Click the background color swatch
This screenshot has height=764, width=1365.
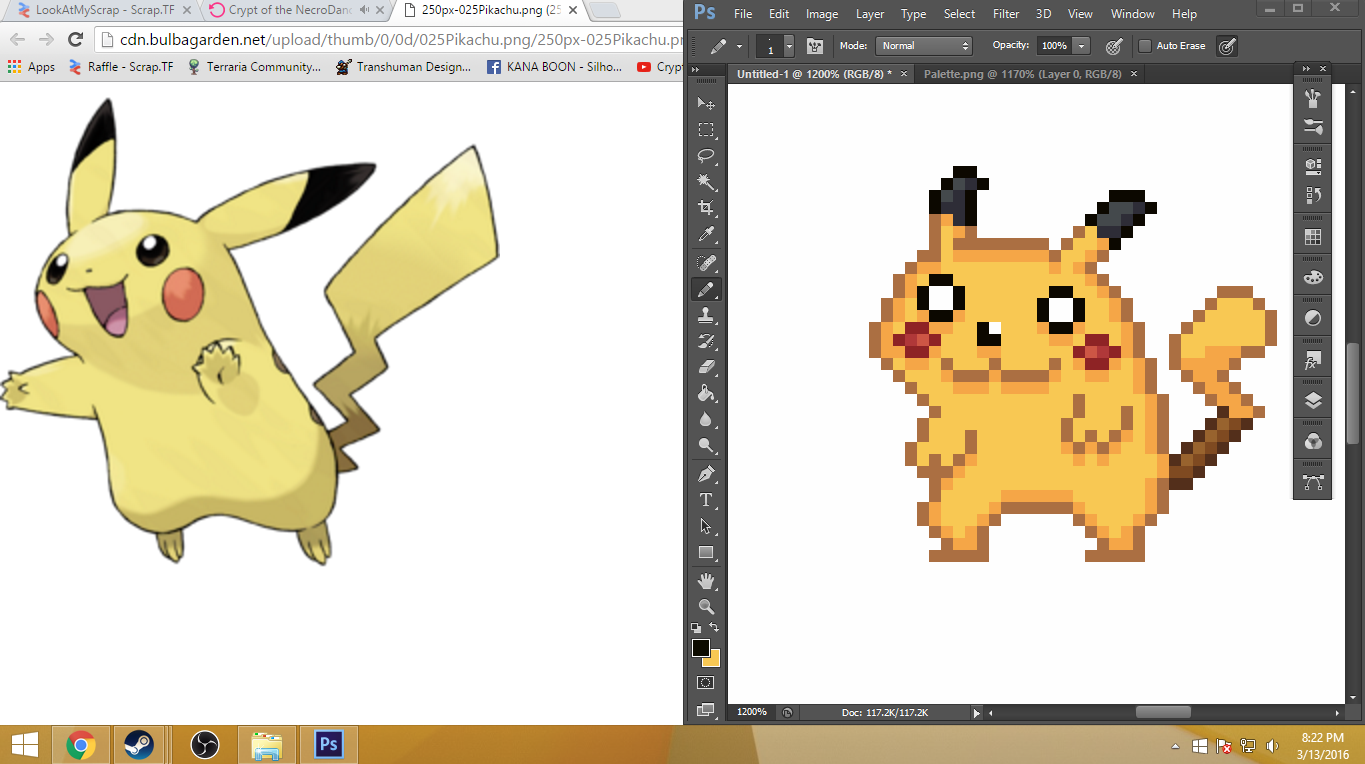(714, 660)
